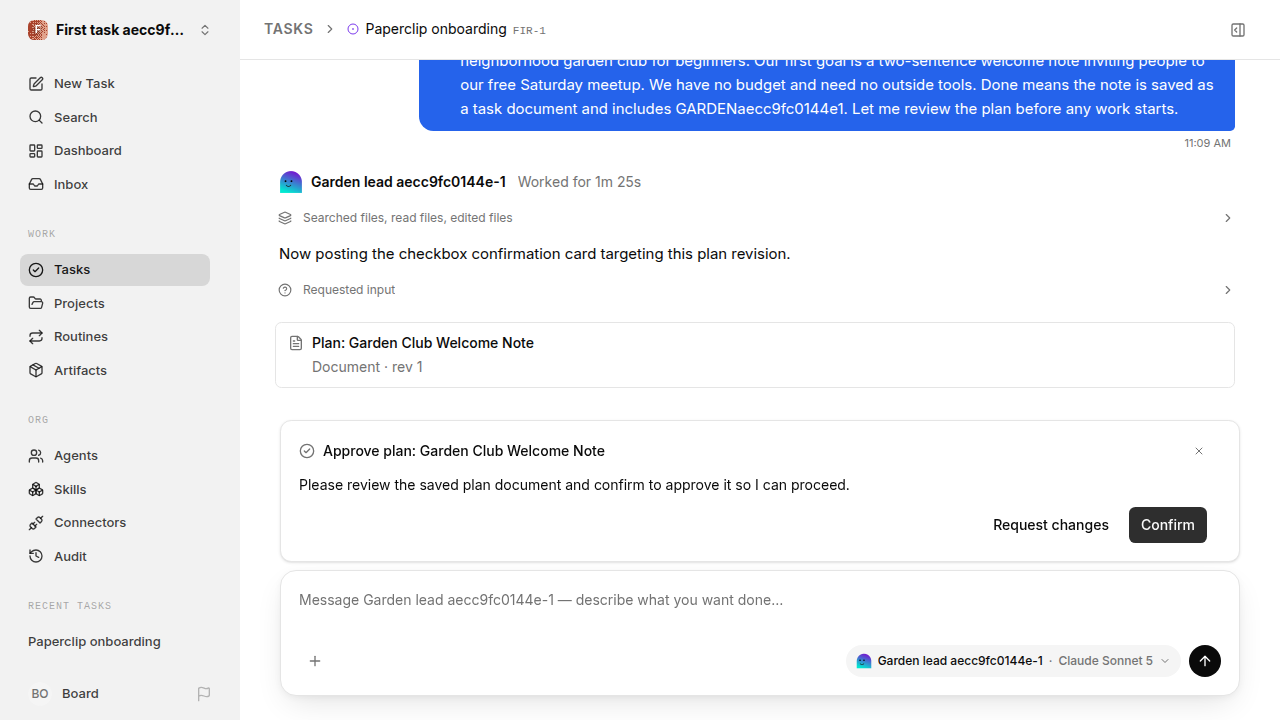
Task: Click the Agents people icon
Action: (36, 456)
